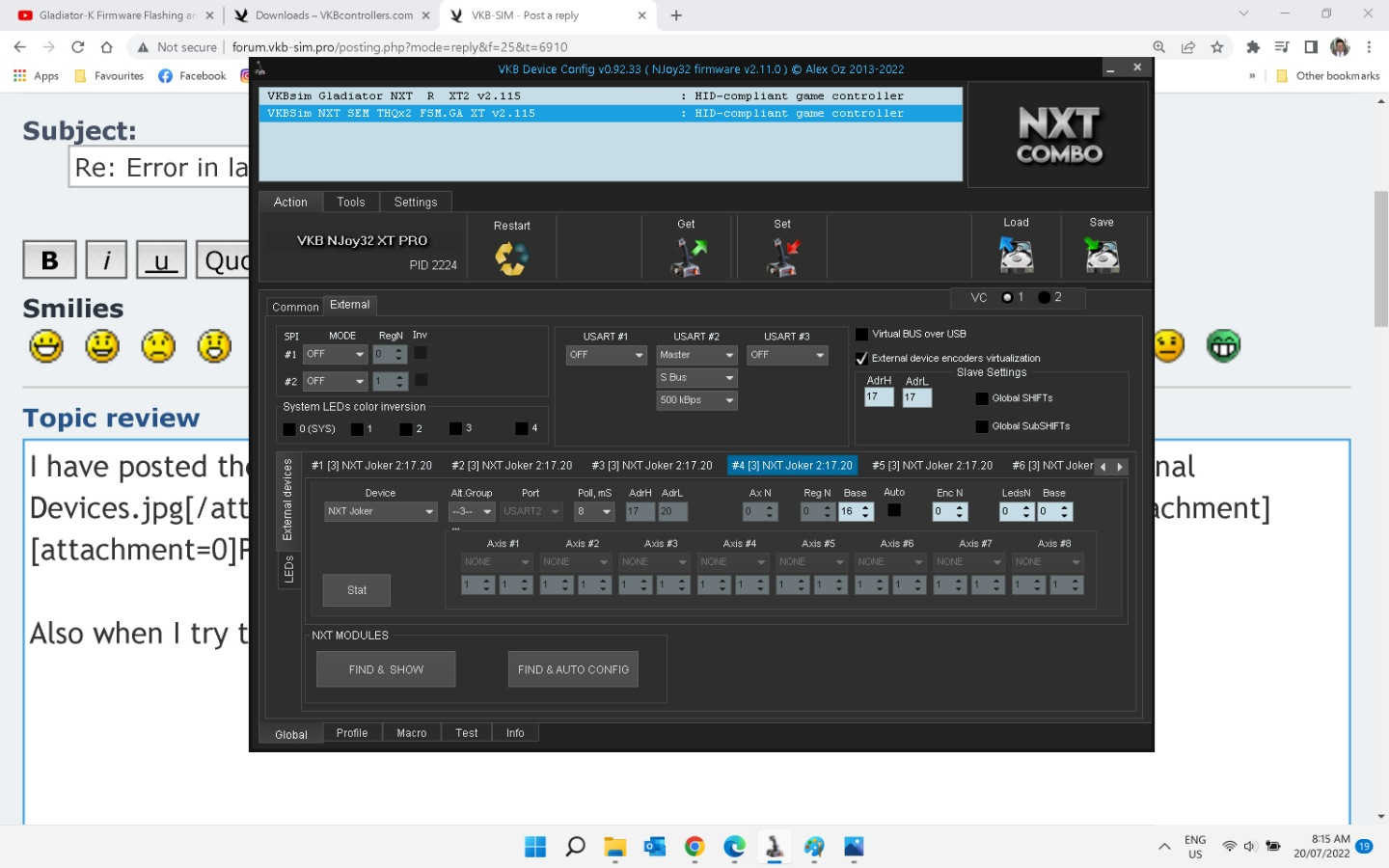Select VC radio option 2
Viewport: 1389px width, 868px height.
point(1044,297)
